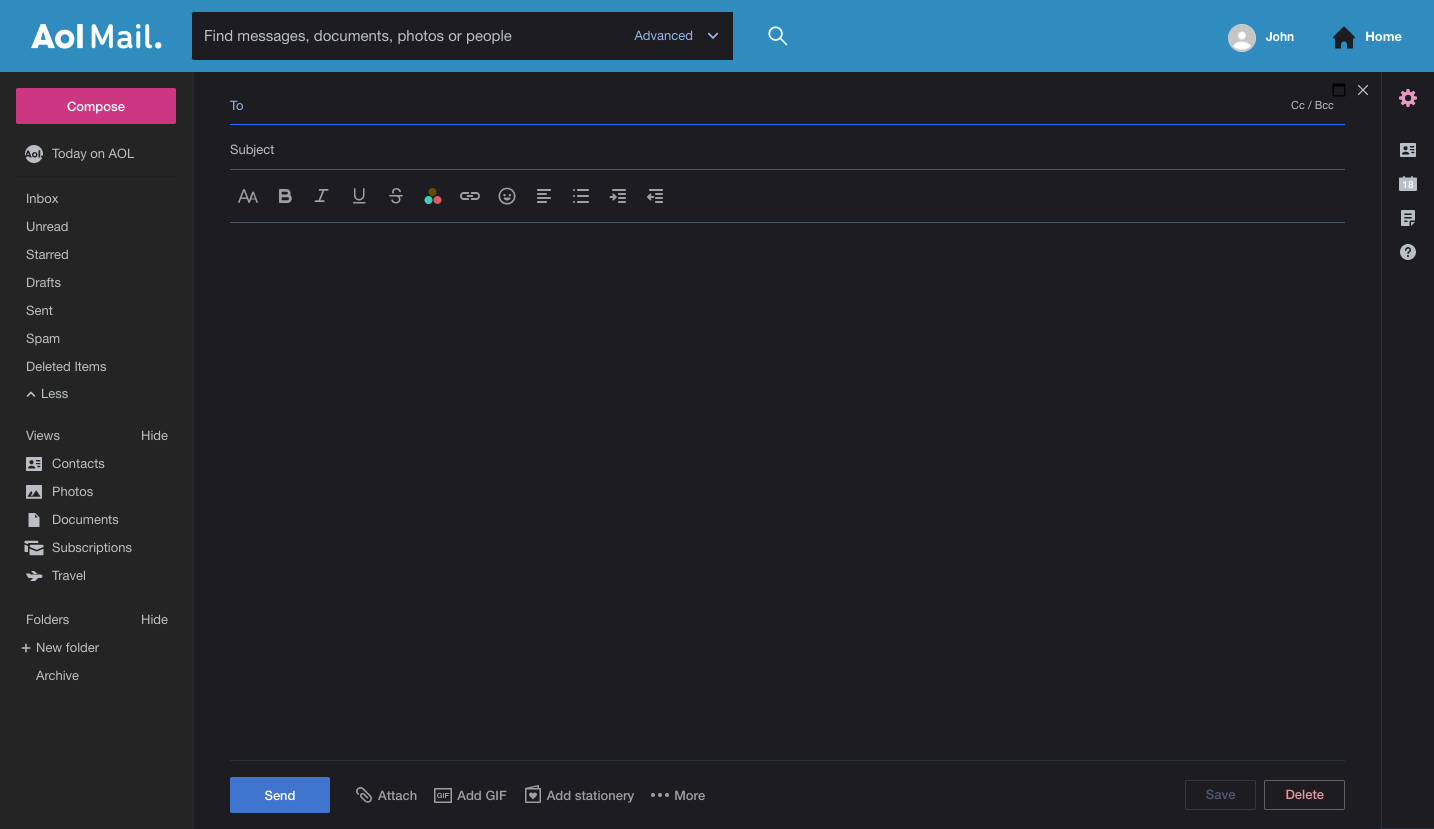Pop out the compose window
The width and height of the screenshot is (1434, 829).
[1339, 90]
